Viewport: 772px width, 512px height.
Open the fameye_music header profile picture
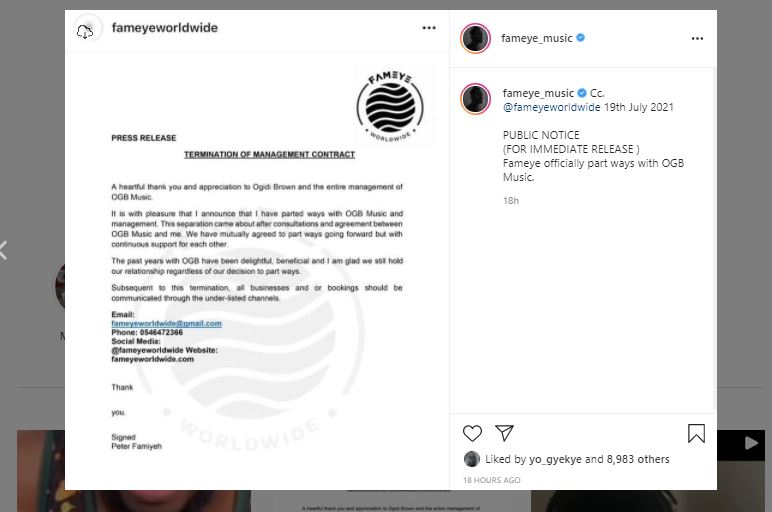pyautogui.click(x=476, y=38)
